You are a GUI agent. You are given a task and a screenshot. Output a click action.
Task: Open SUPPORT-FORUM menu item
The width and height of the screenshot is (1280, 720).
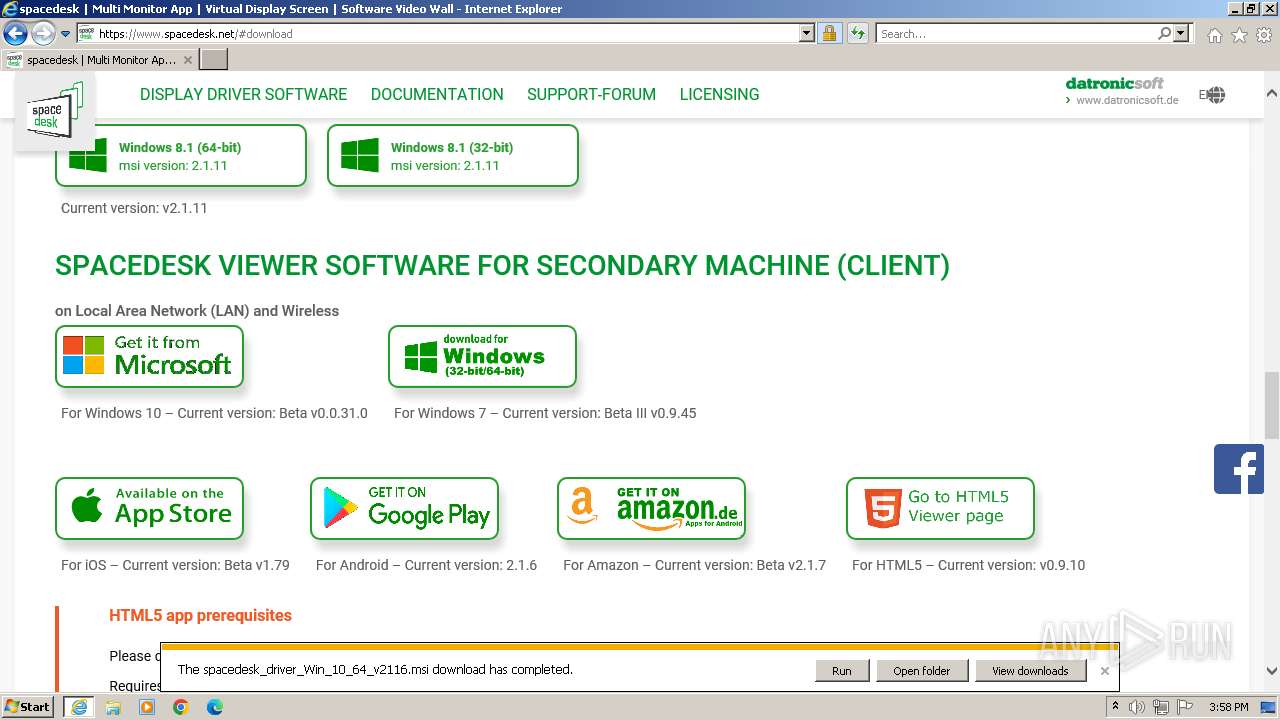591,94
